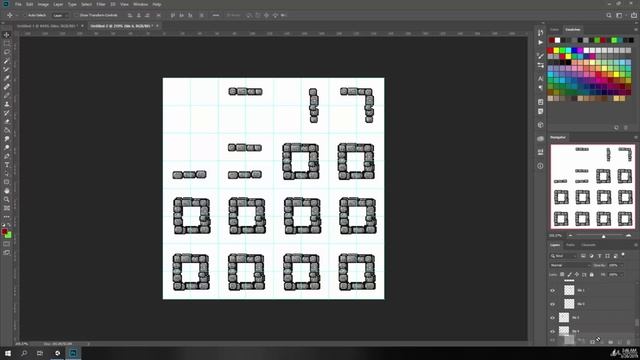
Task: Select the Healing Brush bandage tool
Action: (x=7, y=87)
